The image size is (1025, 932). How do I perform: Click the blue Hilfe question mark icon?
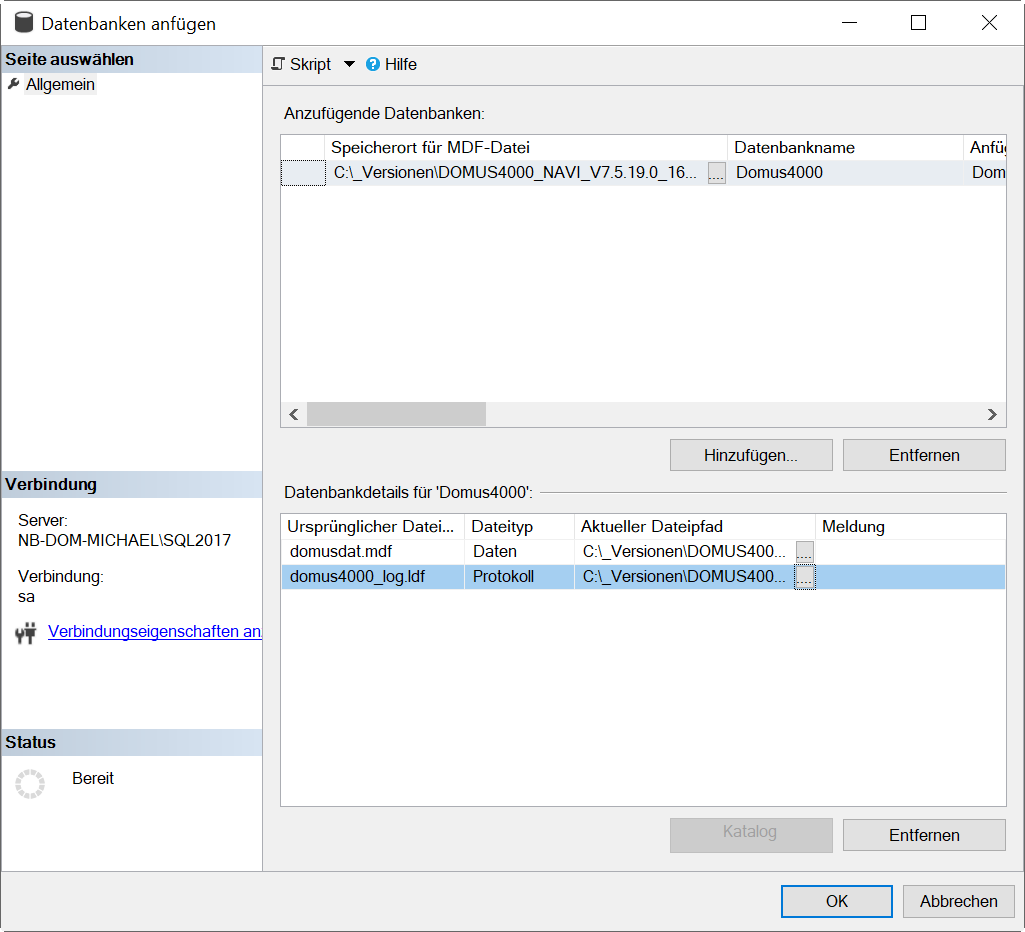(373, 64)
